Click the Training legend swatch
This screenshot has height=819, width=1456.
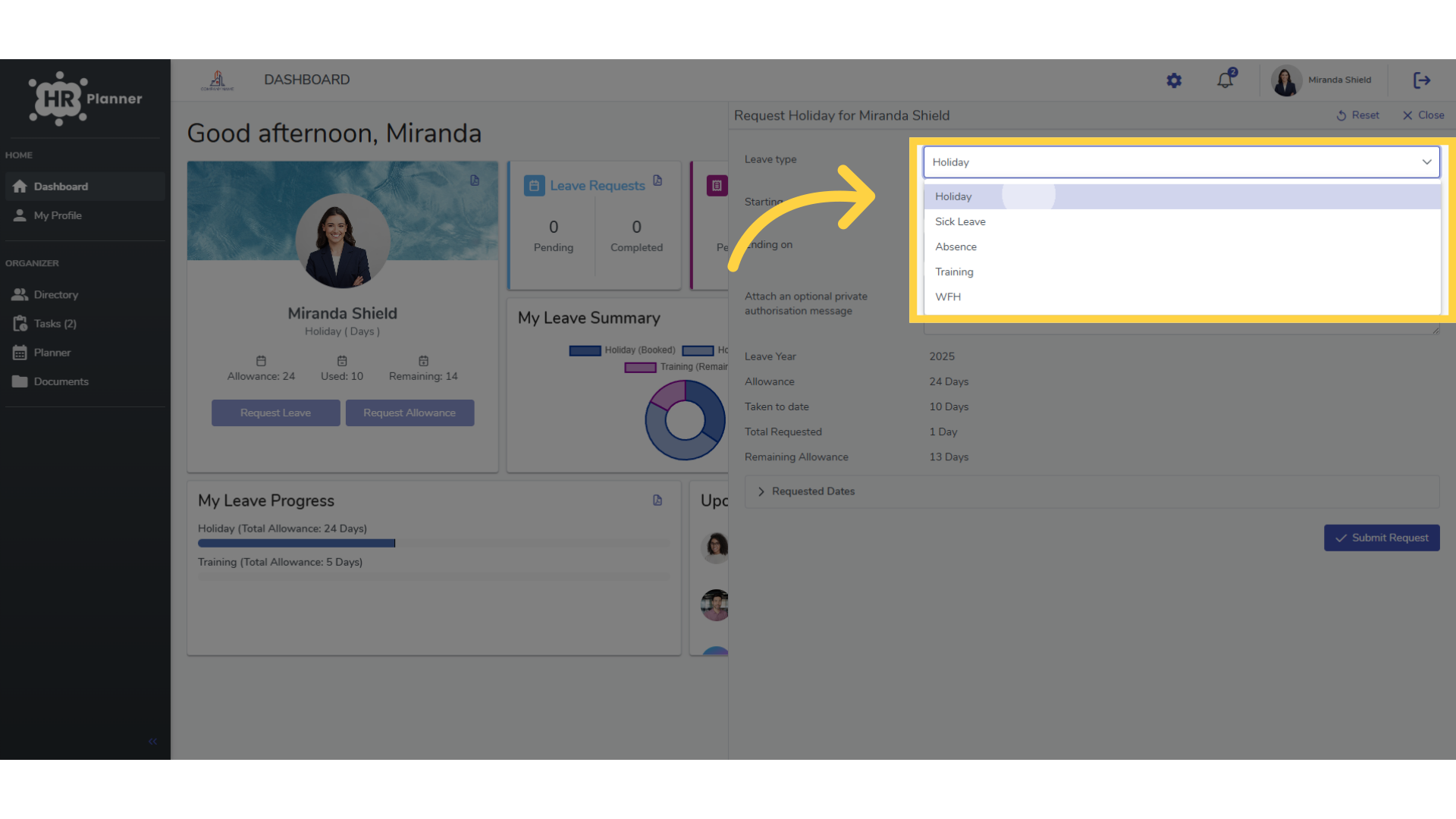(640, 367)
